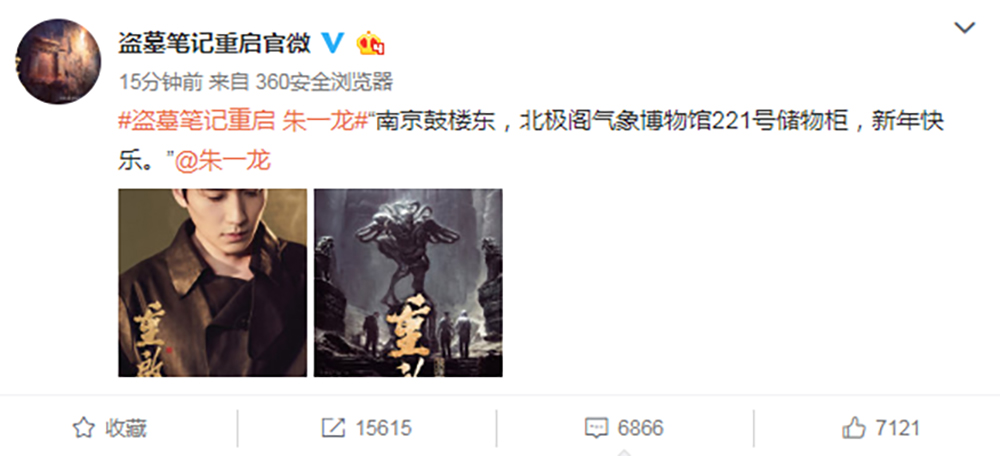Click the thumbs-up like icon
Image resolution: width=1000 pixels, height=456 pixels.
pyautogui.click(x=854, y=428)
